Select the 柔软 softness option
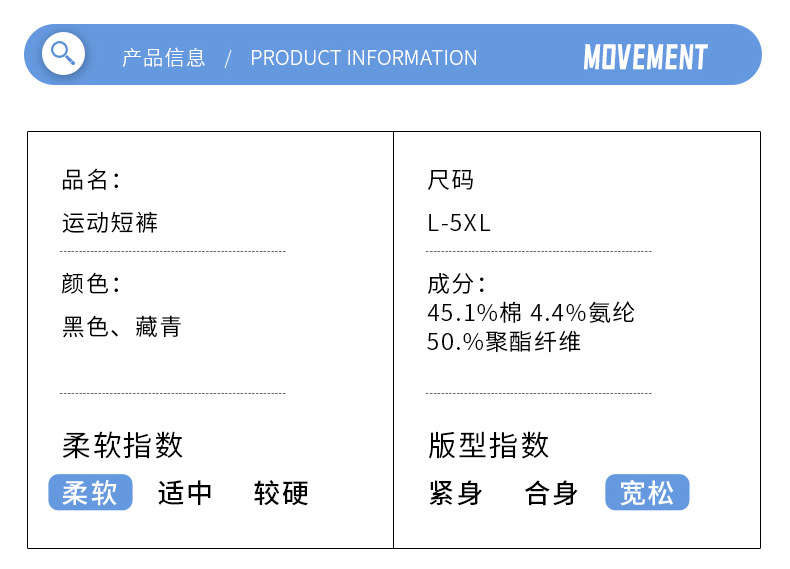The width and height of the screenshot is (790, 569). pyautogui.click(x=90, y=492)
